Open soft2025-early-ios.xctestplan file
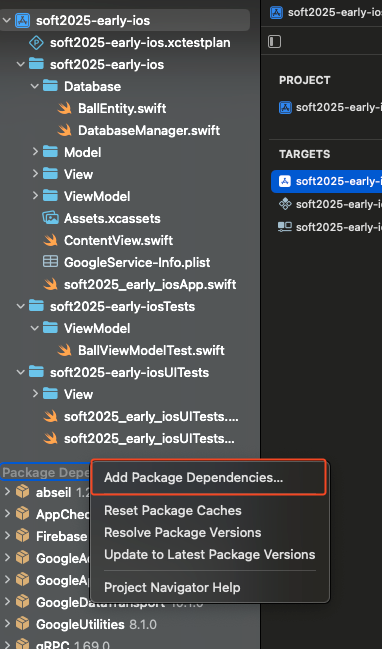The height and width of the screenshot is (649, 382). pyautogui.click(x=140, y=43)
